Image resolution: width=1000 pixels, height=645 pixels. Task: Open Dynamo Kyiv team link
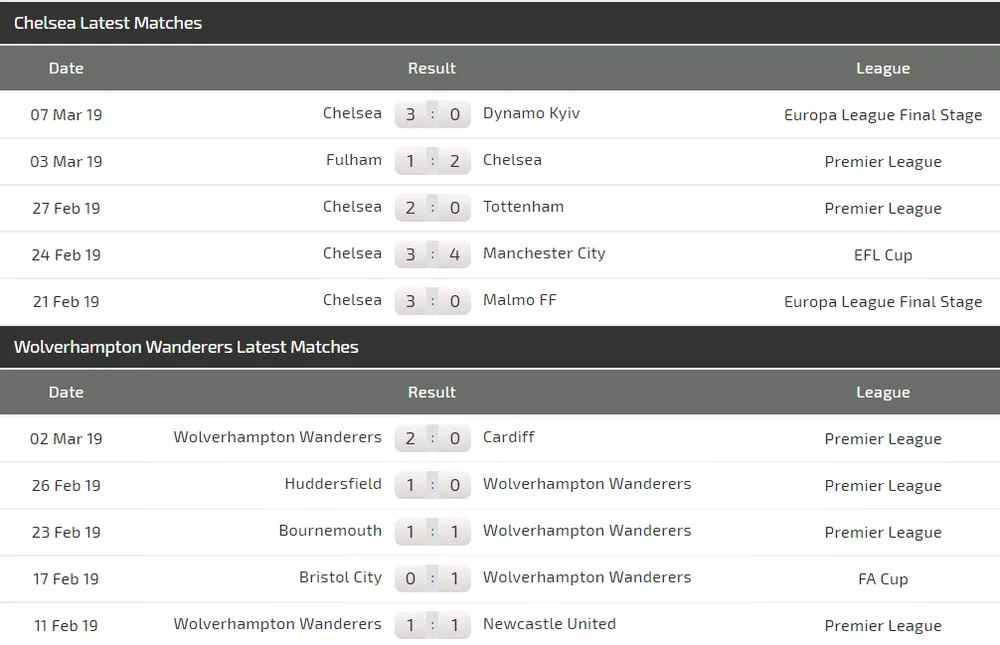click(x=531, y=113)
